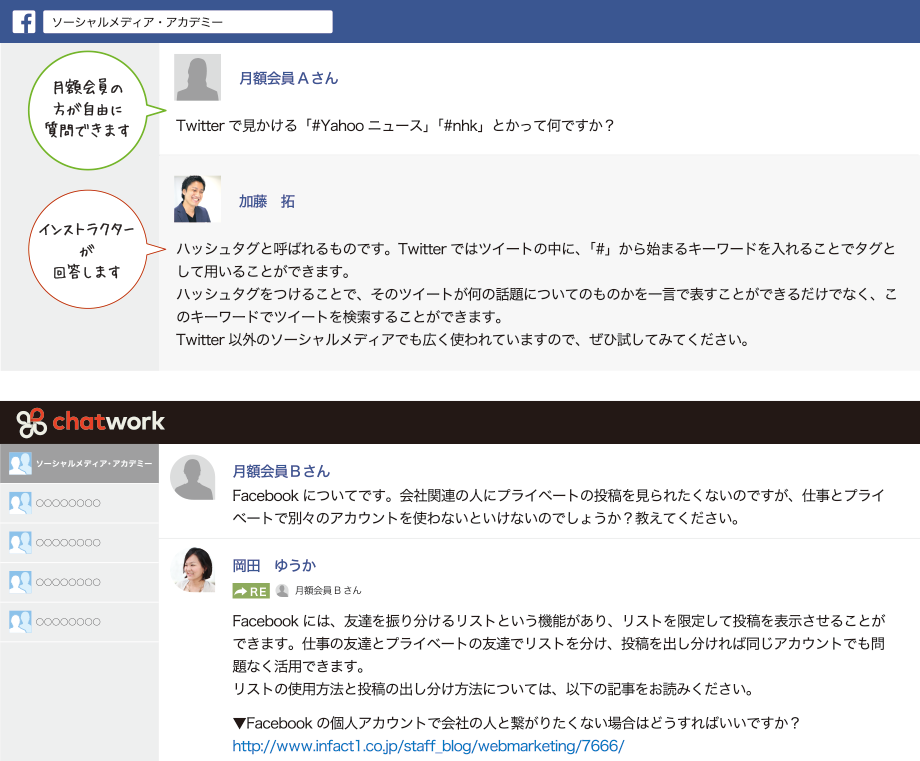Click the ソーシャルメディア・アカデミー search field
Screen dimensions: 920x761
tap(188, 22)
